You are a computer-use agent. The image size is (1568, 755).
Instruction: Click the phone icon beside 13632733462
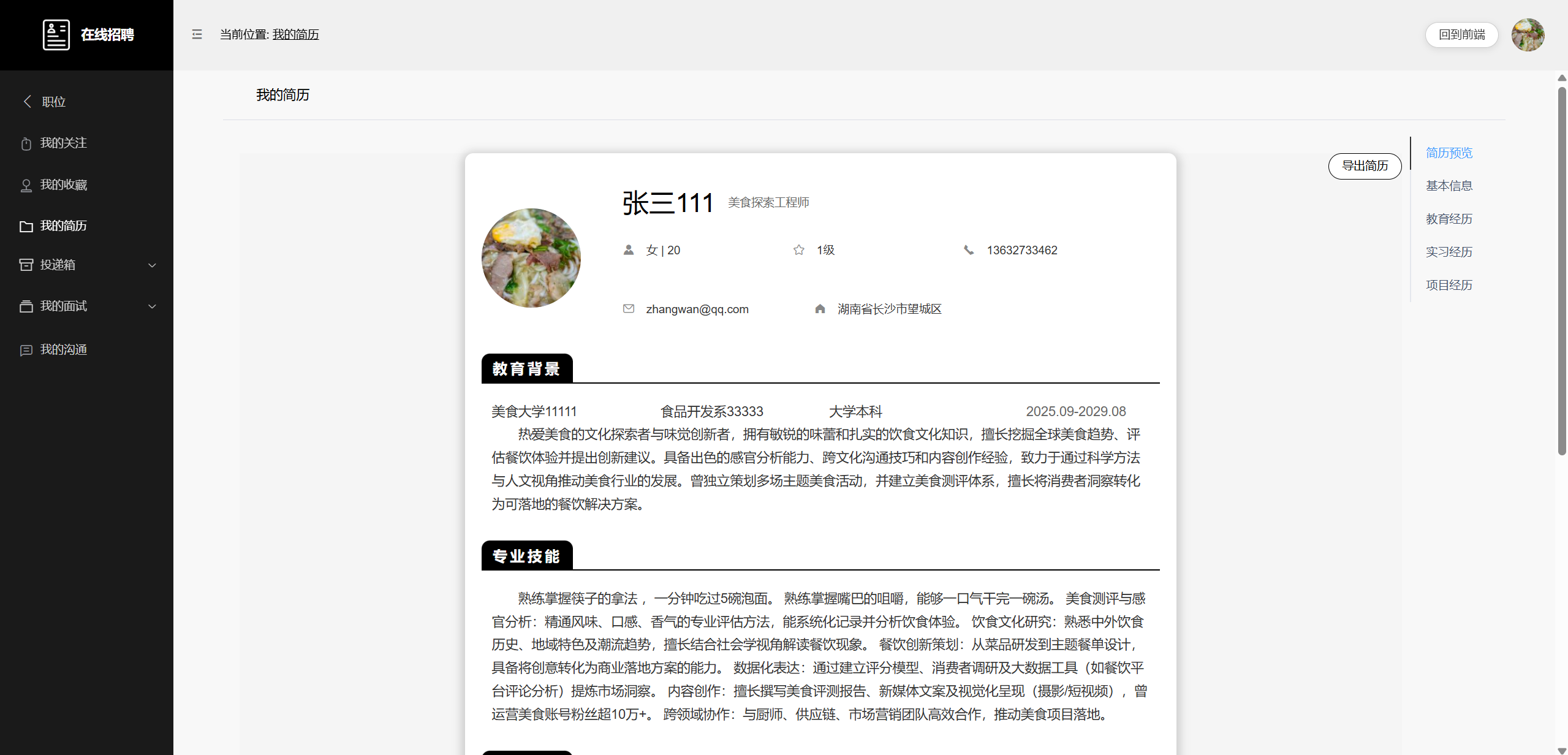(968, 250)
